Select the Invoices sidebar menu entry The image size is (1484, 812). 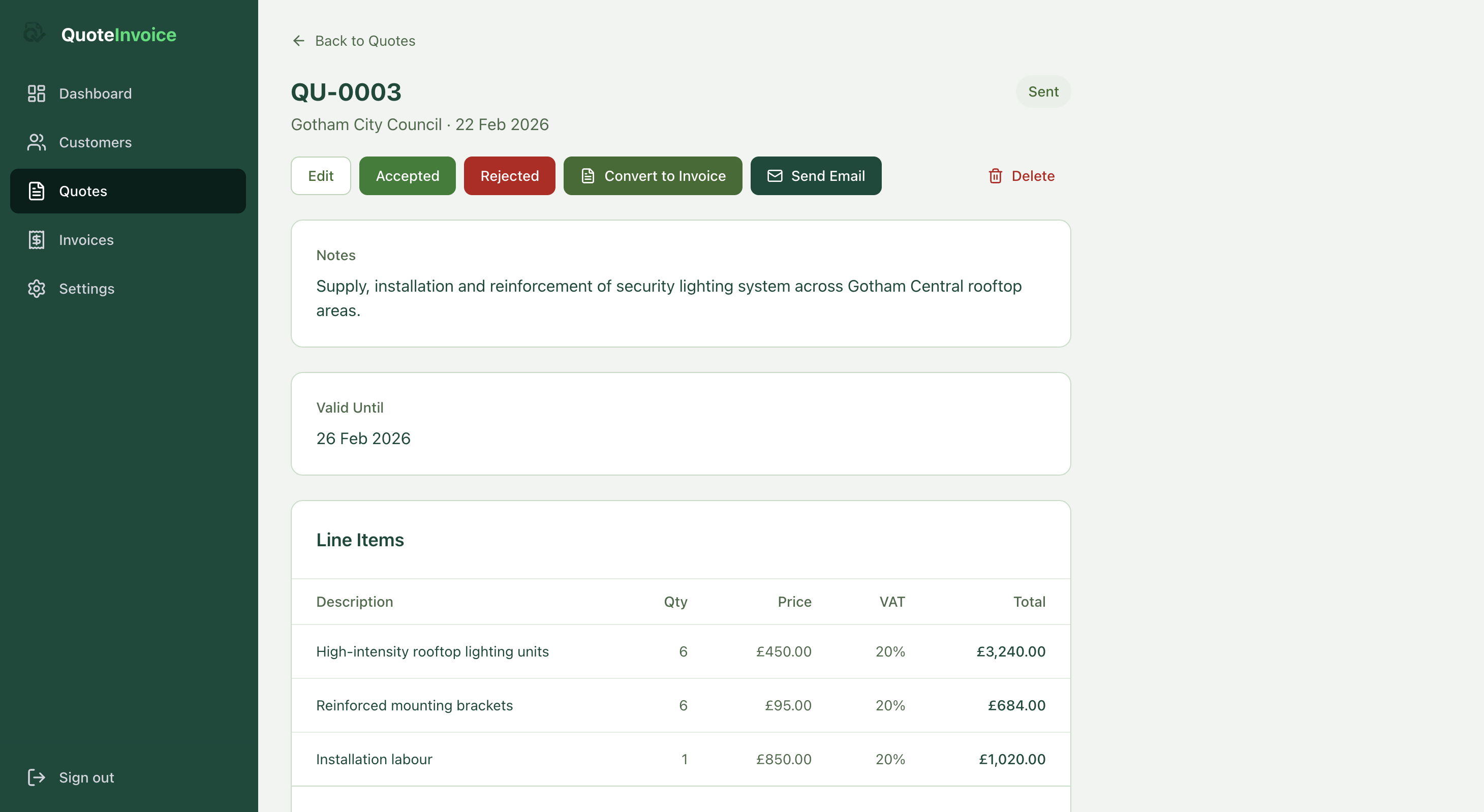tap(86, 239)
